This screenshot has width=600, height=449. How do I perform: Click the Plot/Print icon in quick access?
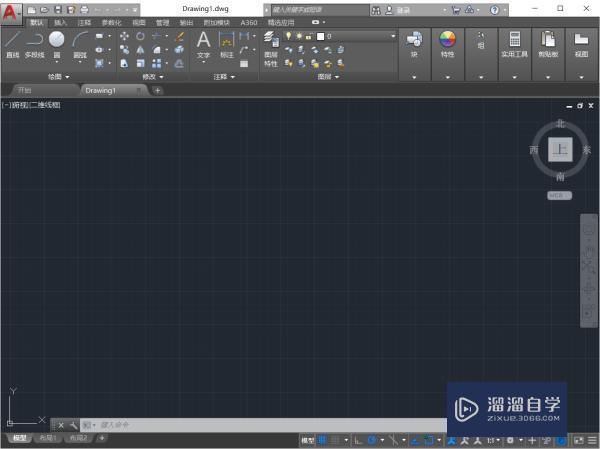click(x=85, y=10)
